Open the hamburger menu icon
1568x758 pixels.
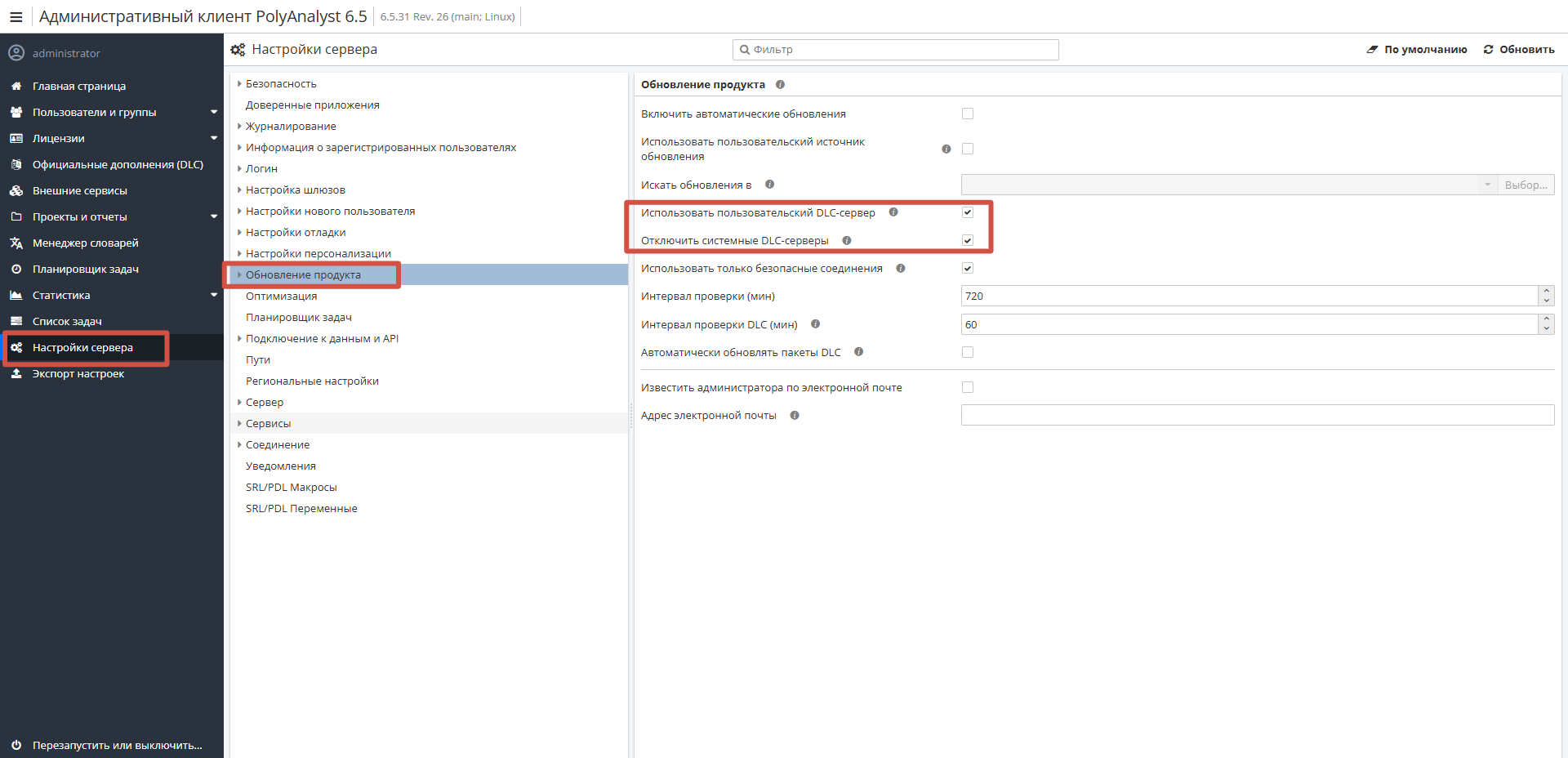tap(16, 16)
